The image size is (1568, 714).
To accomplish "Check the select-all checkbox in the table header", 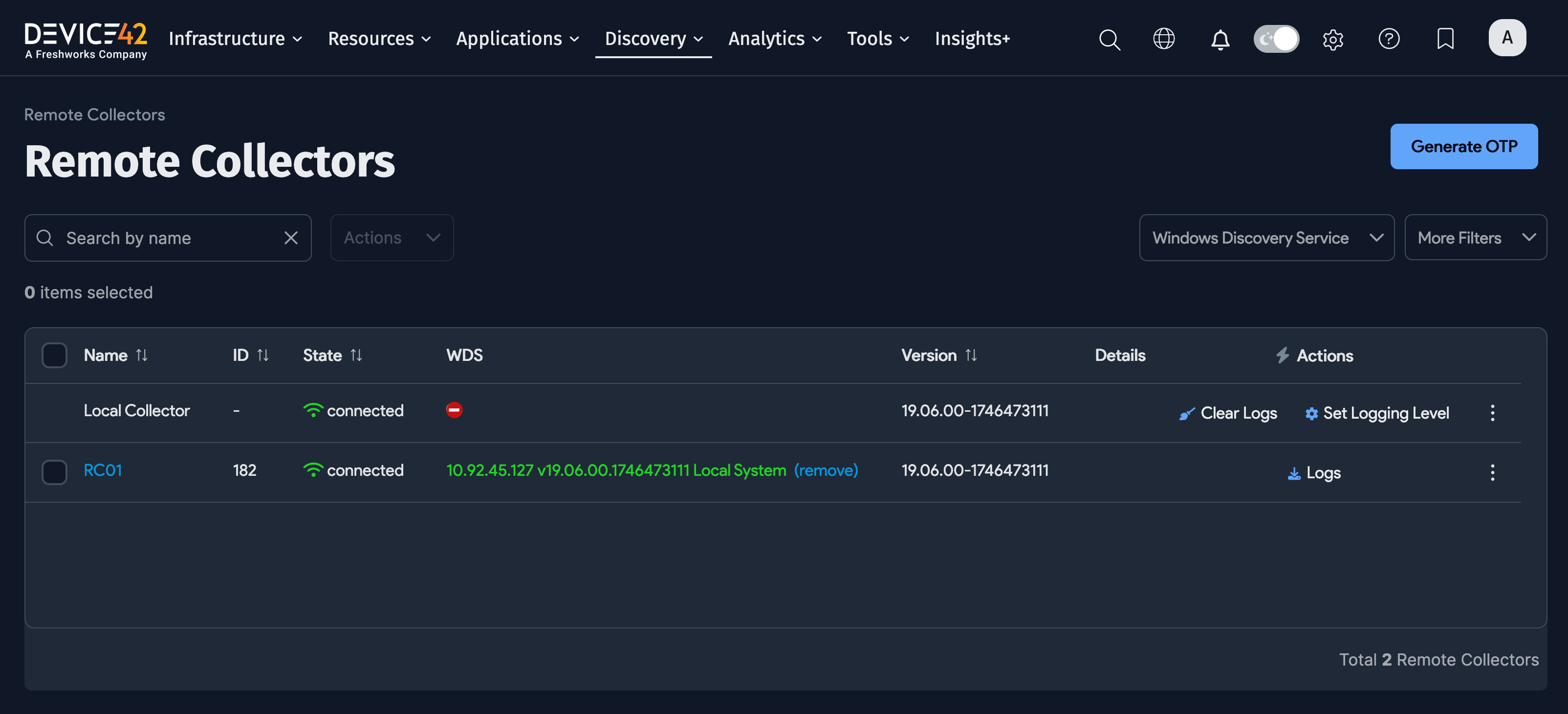I will (x=54, y=355).
